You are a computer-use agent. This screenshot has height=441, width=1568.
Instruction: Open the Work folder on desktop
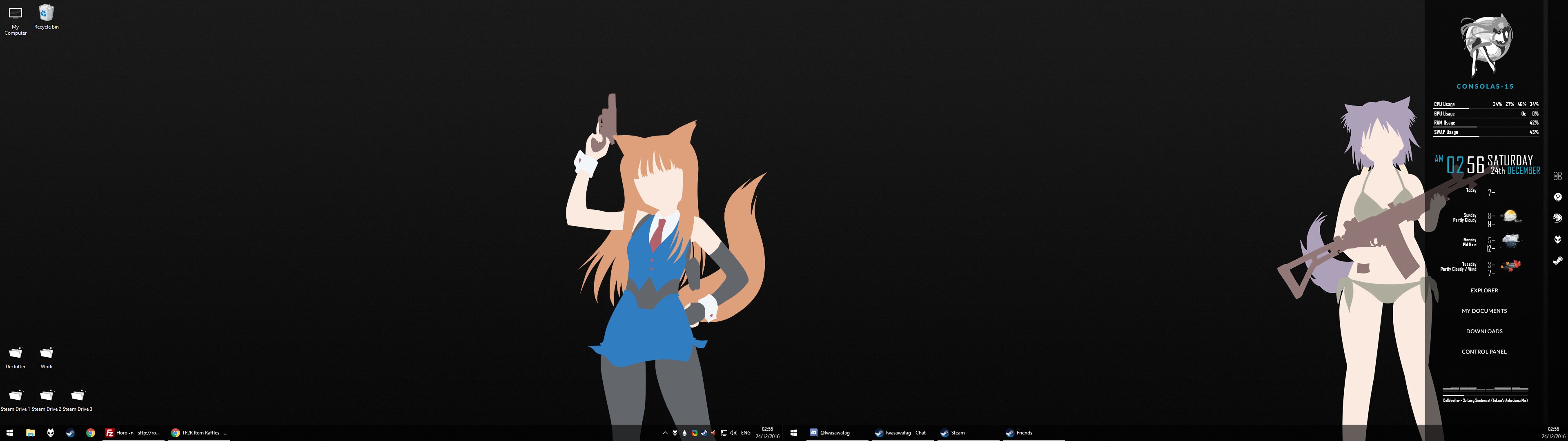pos(46,358)
